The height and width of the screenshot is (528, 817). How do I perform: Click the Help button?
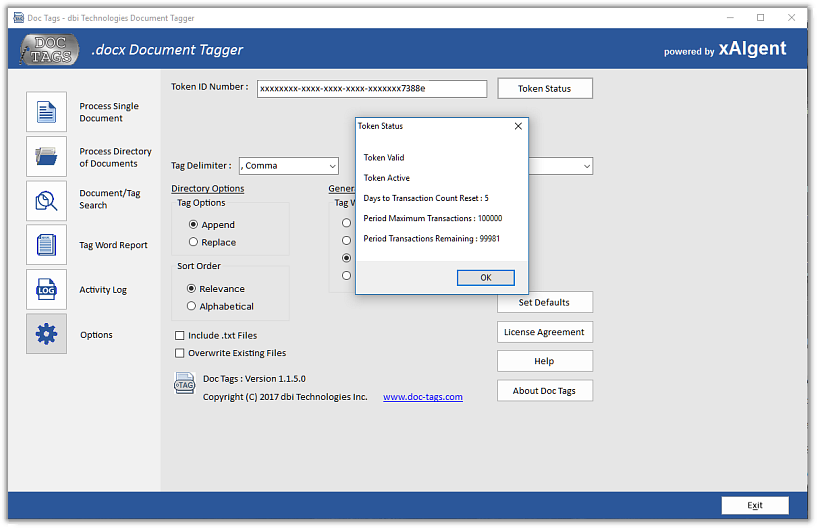(544, 361)
